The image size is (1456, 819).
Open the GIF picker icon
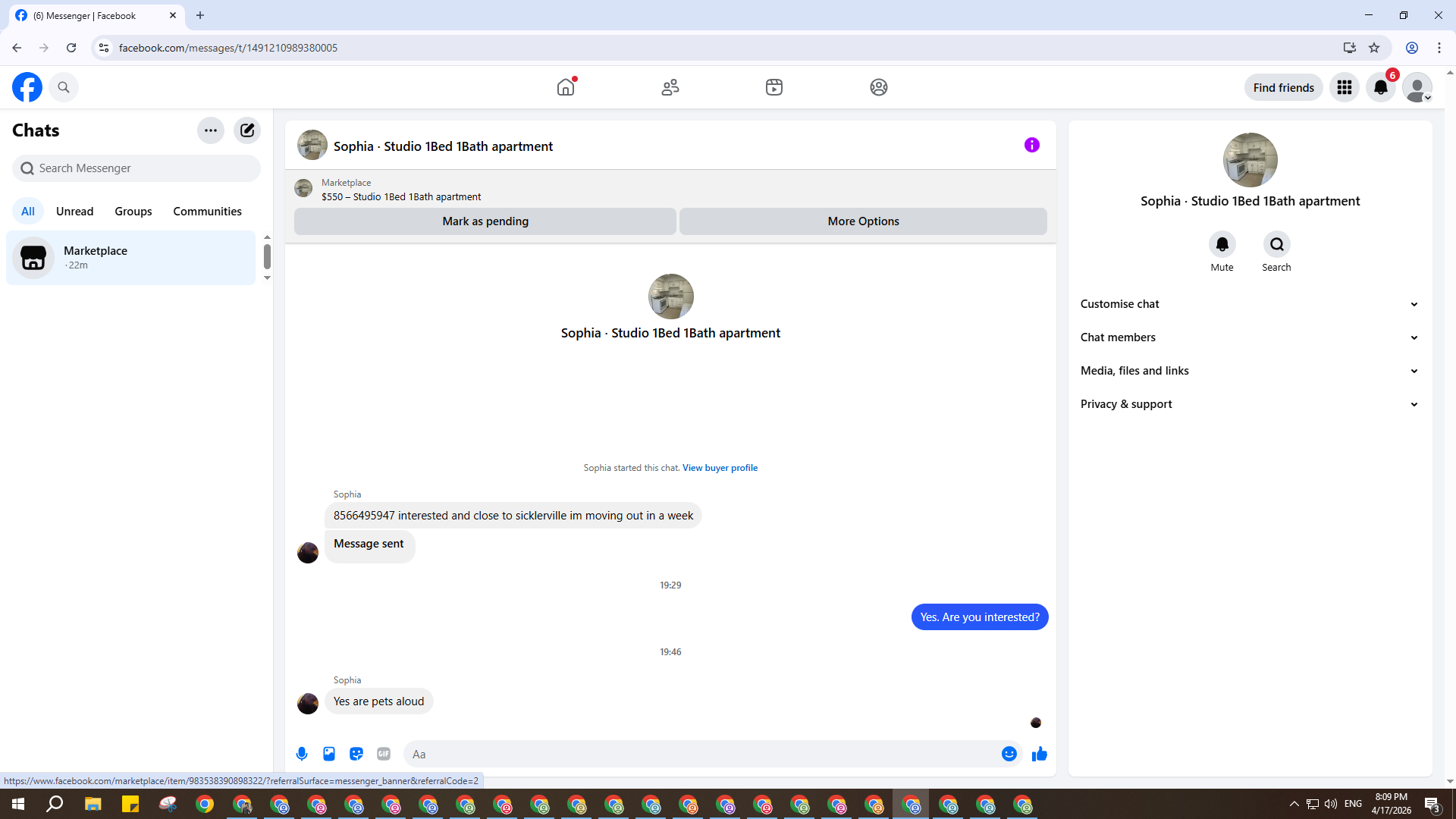click(x=384, y=754)
